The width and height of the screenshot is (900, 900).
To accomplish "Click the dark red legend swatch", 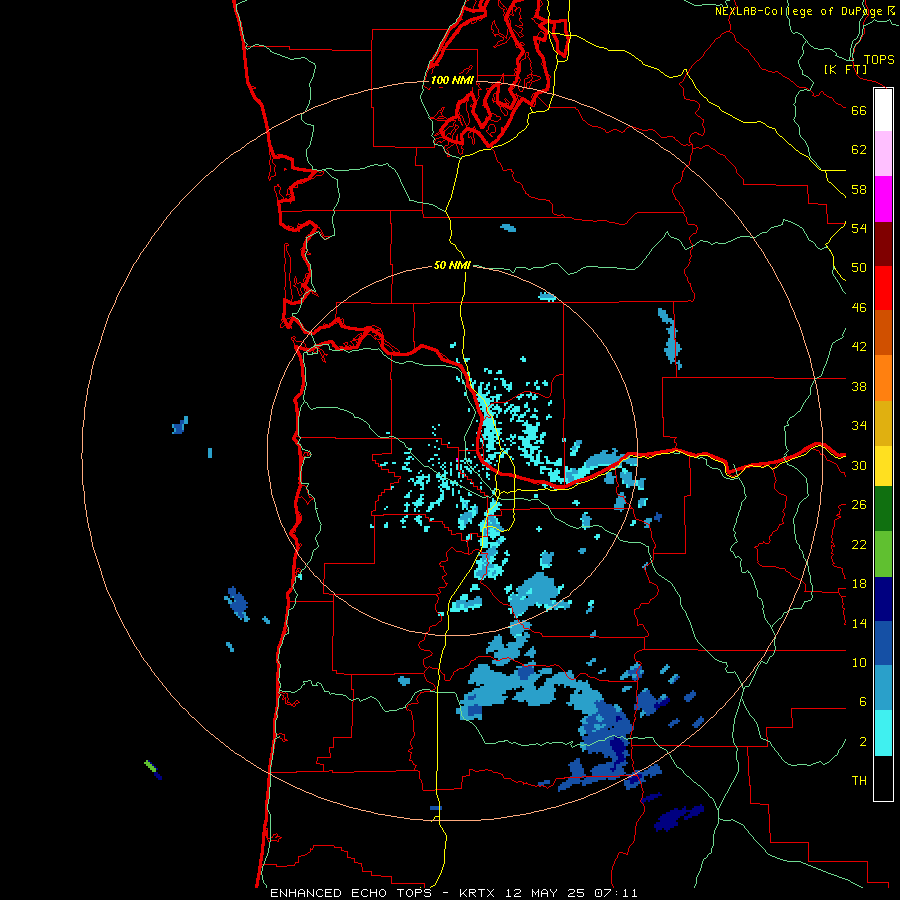I will click(x=883, y=243).
